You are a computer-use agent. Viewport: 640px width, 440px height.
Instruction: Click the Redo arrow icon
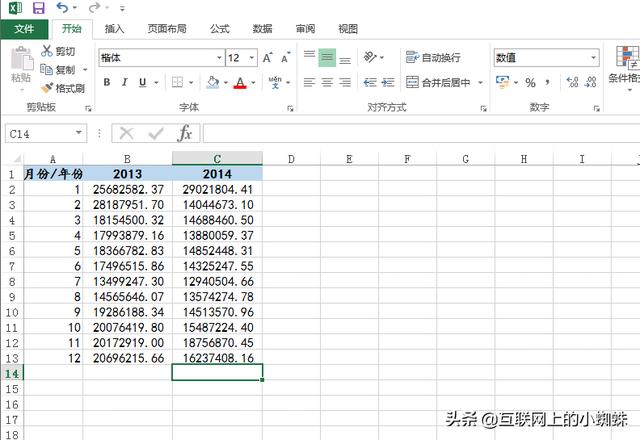click(94, 7)
